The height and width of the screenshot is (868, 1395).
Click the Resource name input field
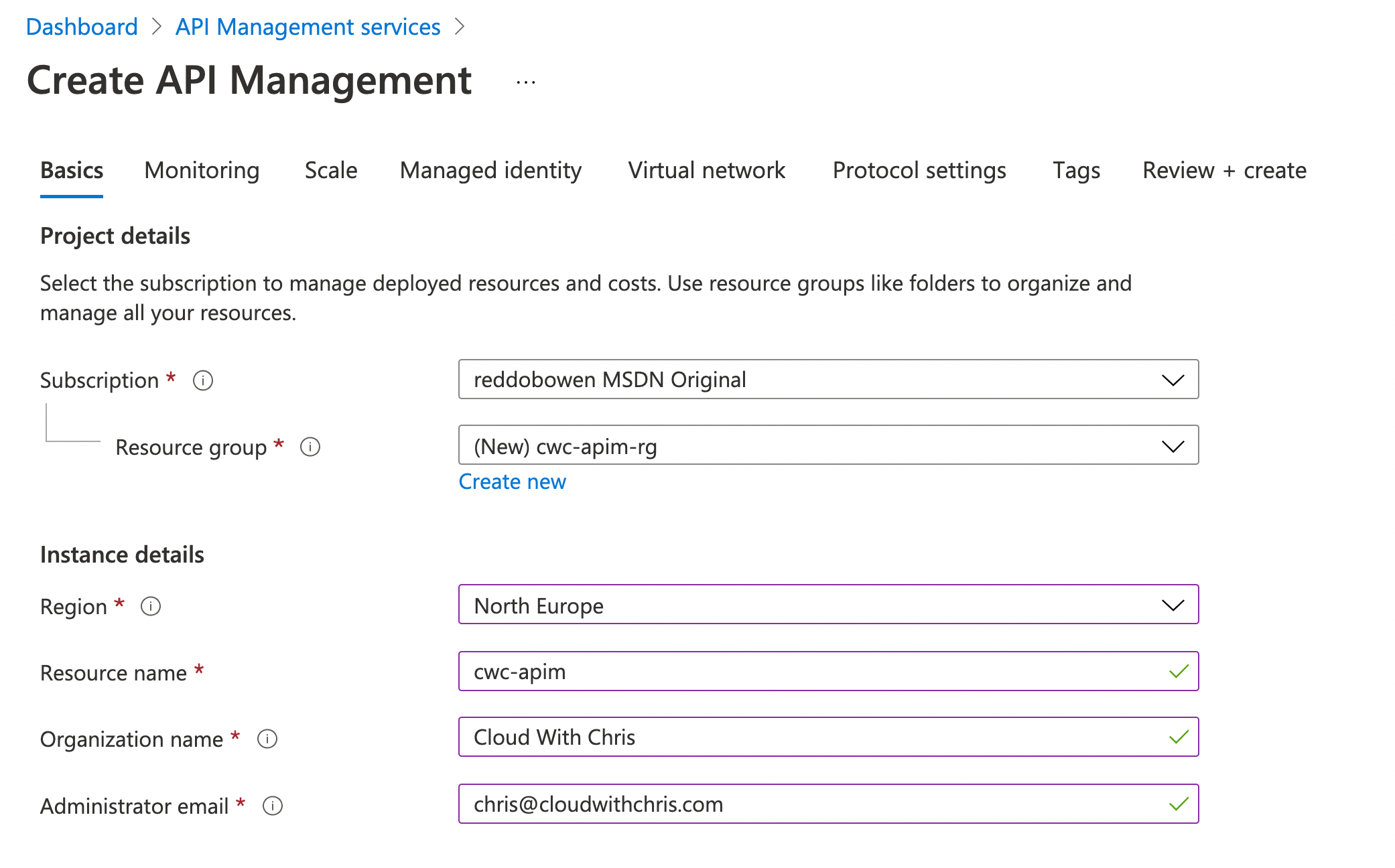tap(804, 672)
